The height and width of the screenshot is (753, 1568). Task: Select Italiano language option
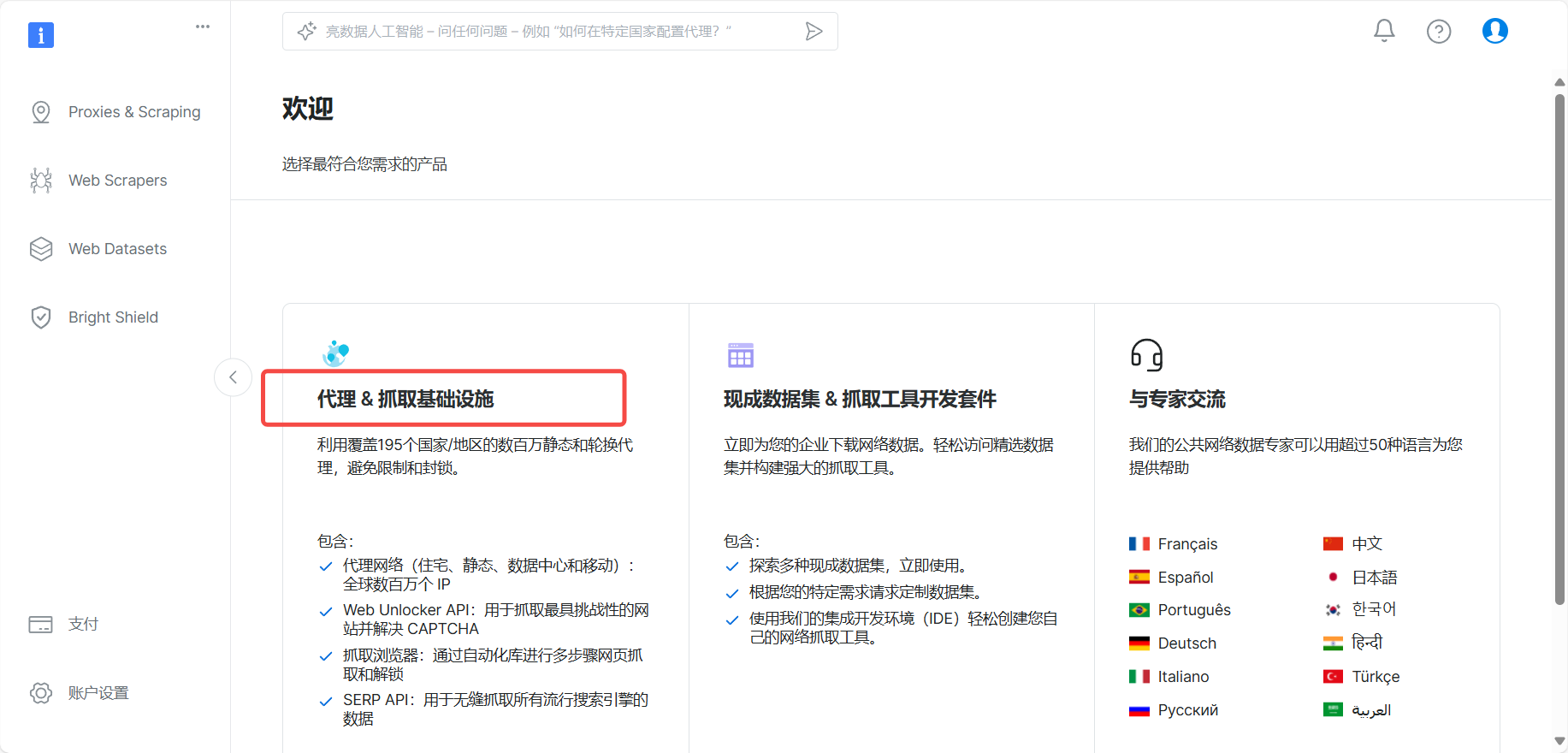click(1184, 677)
